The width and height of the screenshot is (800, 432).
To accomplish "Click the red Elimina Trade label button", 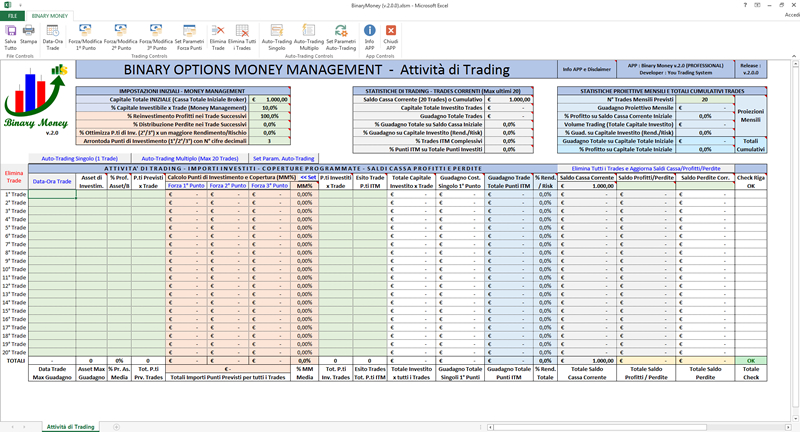I will pyautogui.click(x=14, y=177).
